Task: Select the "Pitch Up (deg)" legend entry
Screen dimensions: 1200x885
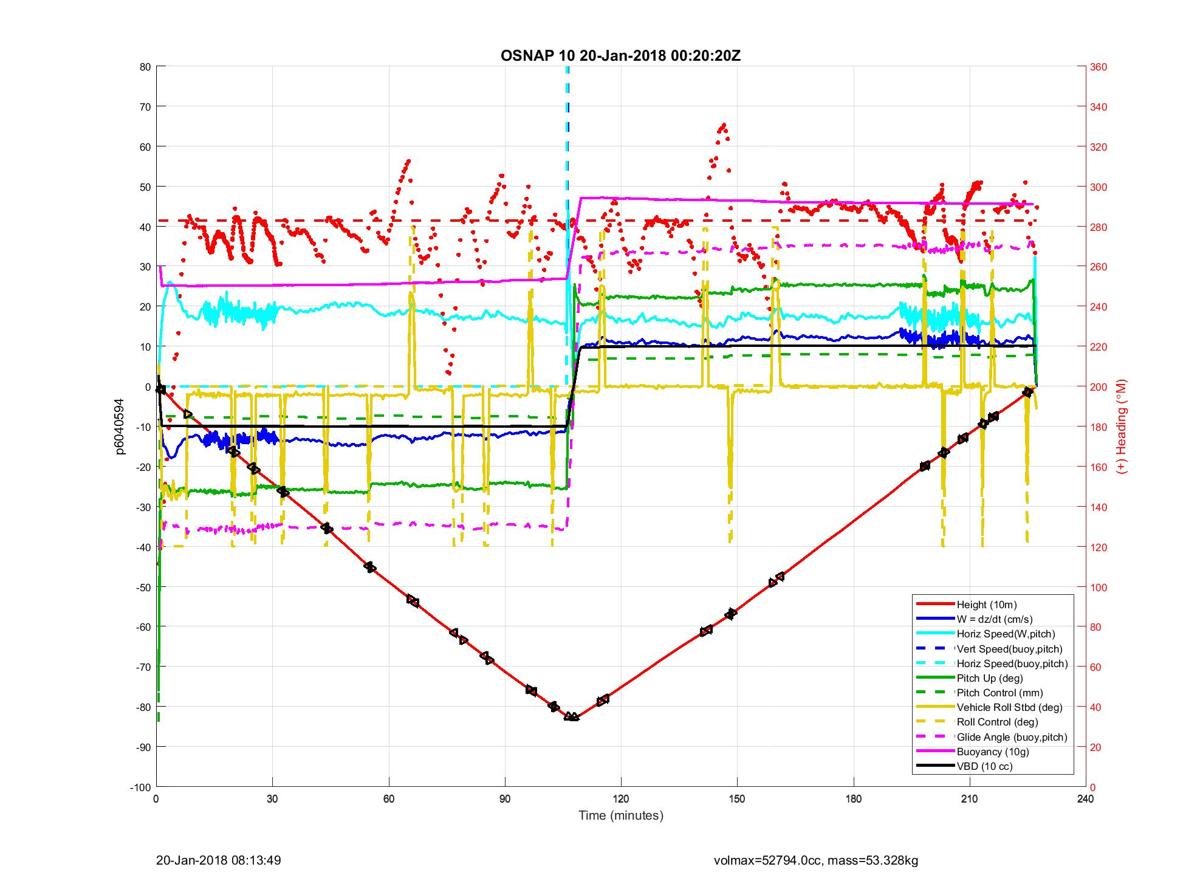Action: pos(992,678)
